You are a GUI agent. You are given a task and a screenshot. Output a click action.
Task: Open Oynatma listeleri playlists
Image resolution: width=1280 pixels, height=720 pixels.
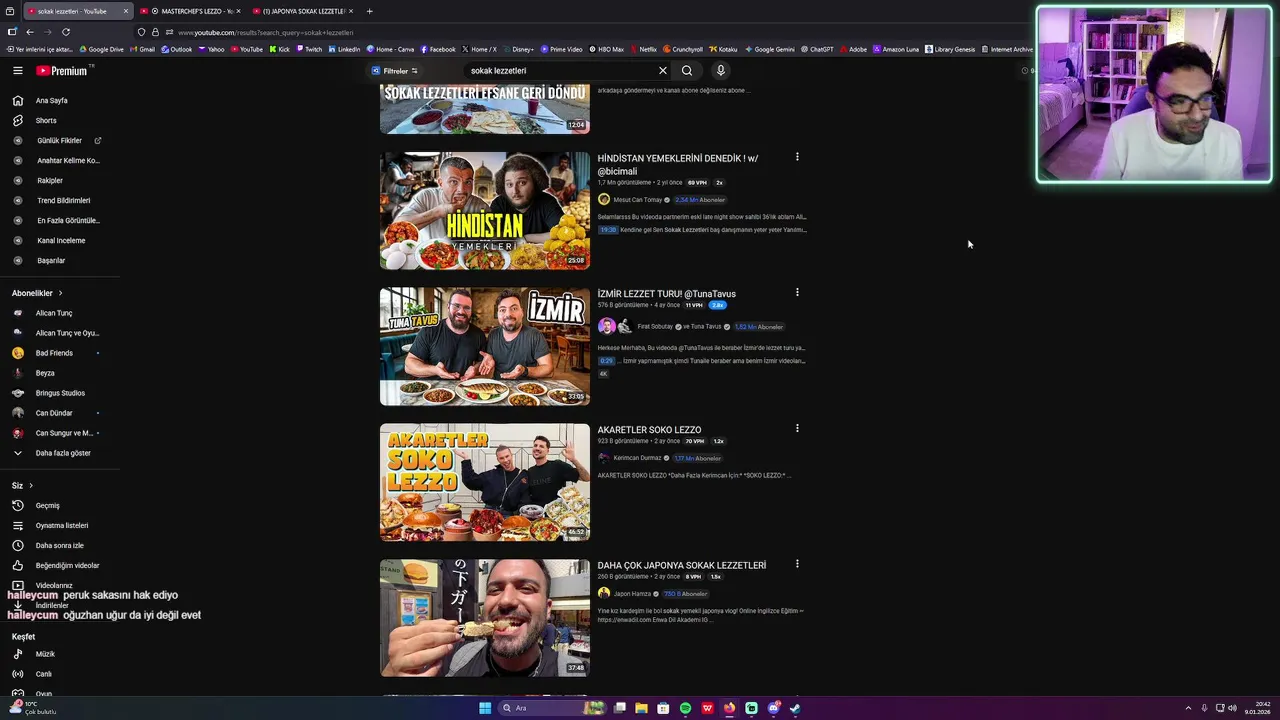click(60, 526)
